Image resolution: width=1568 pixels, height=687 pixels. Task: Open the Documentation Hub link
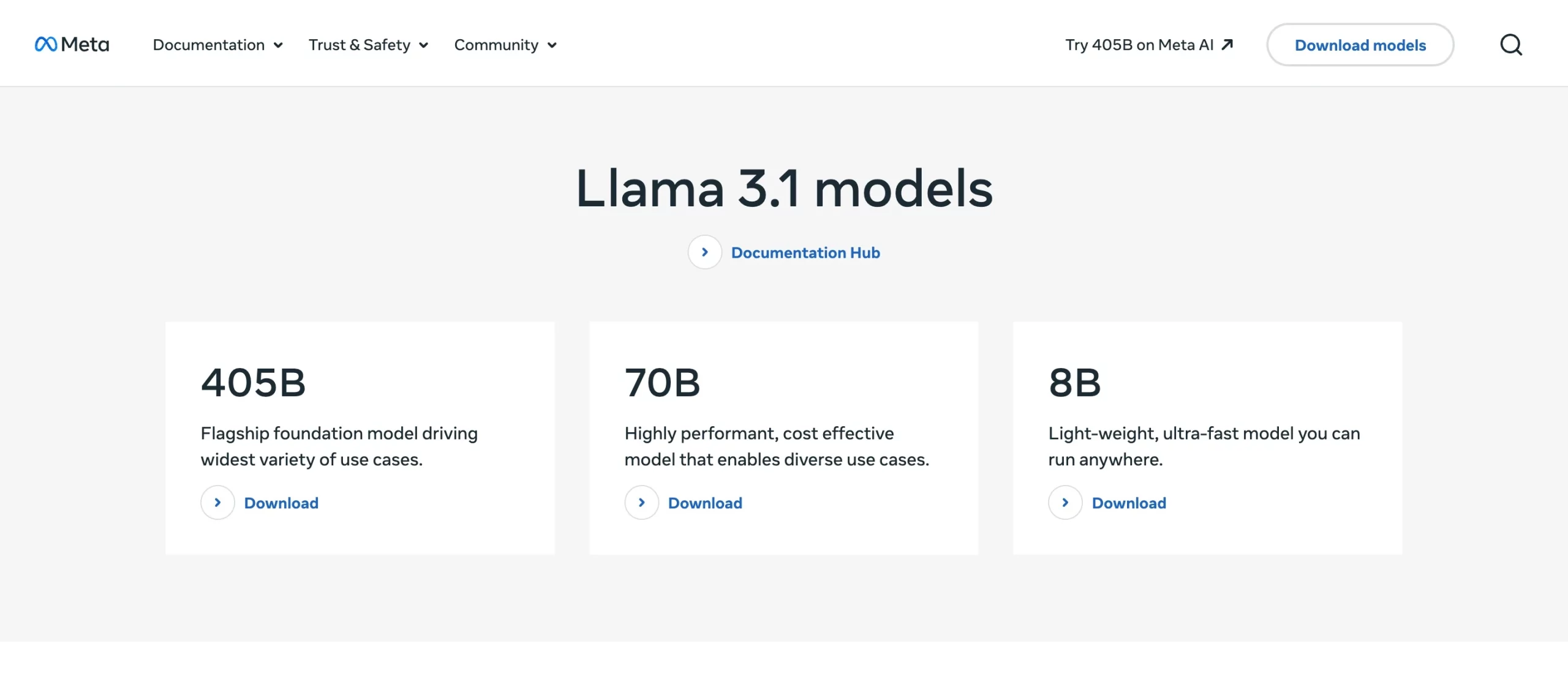(x=805, y=252)
